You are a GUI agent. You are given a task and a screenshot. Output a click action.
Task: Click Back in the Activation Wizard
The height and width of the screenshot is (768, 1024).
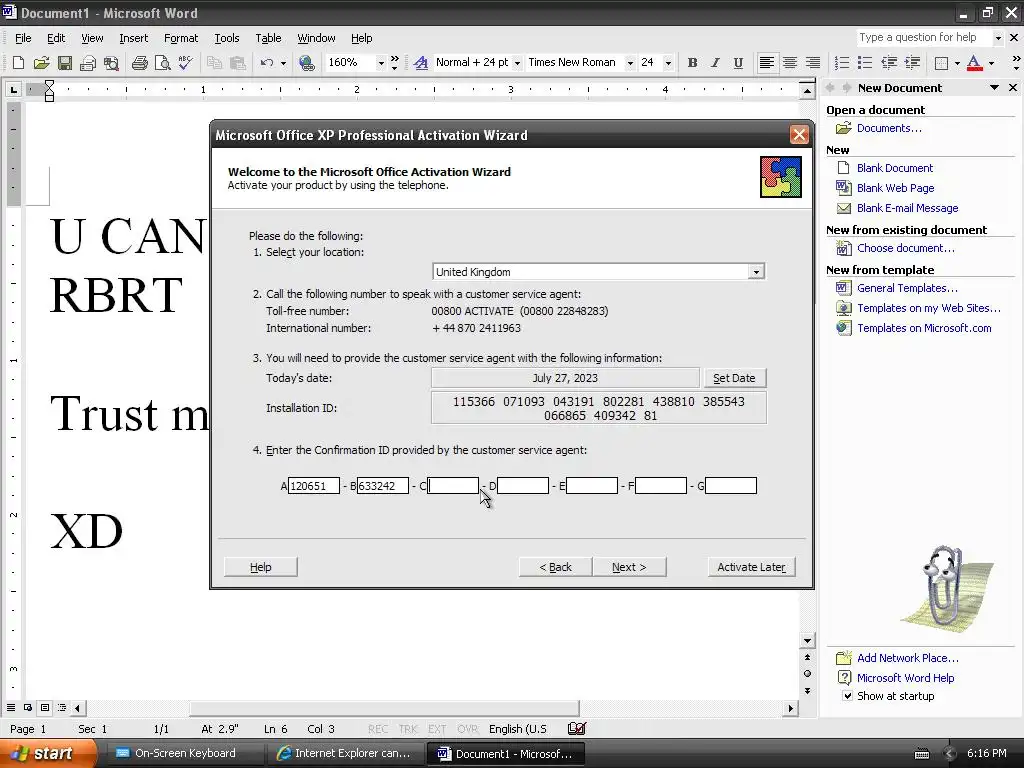[555, 567]
